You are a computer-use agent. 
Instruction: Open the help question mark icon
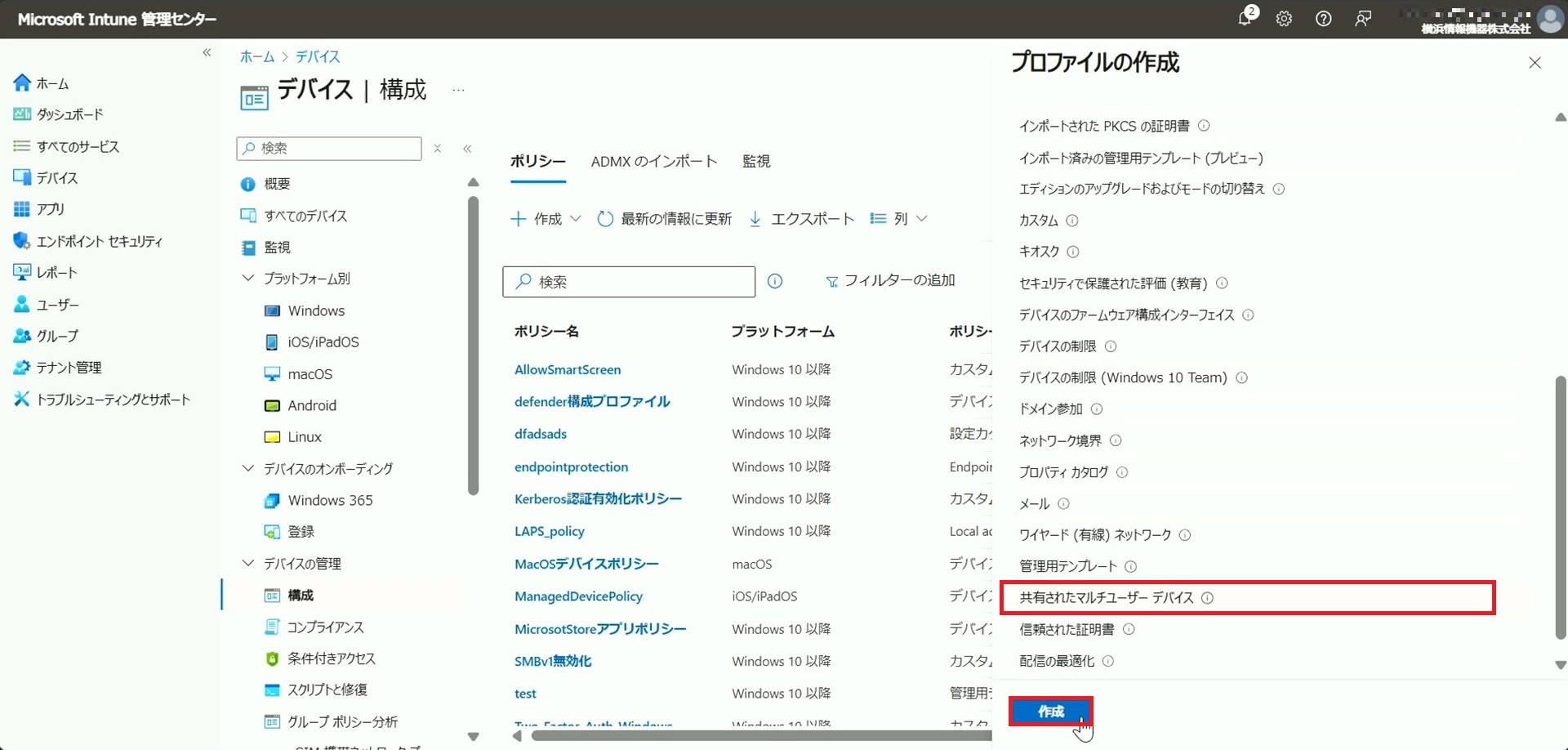click(x=1323, y=19)
